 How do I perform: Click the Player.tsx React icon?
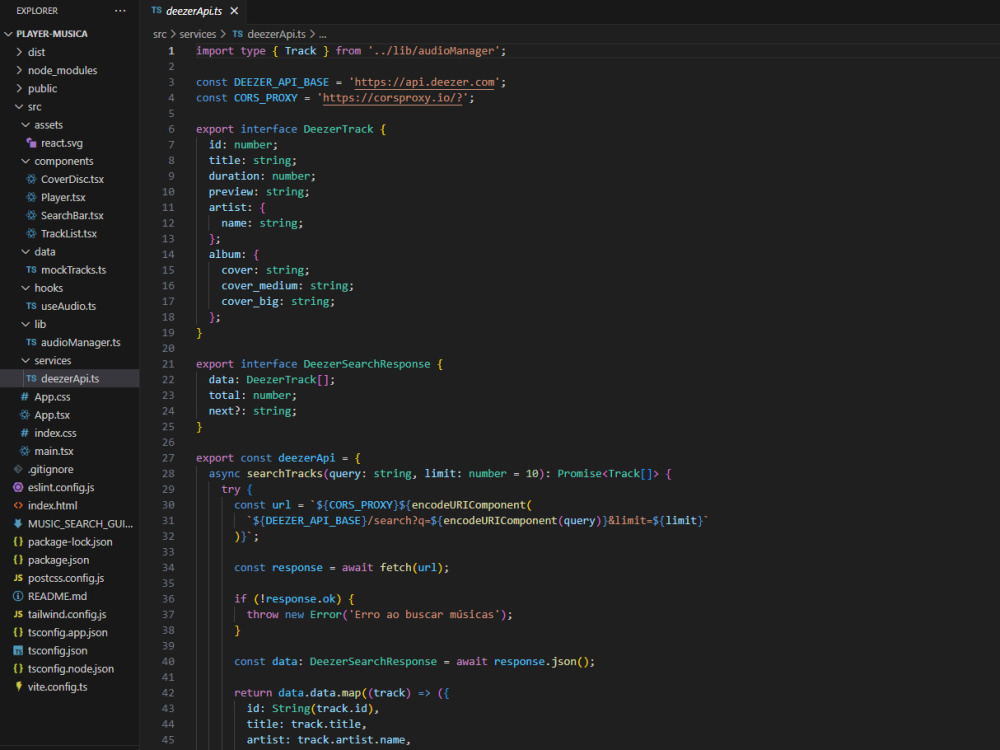click(x=31, y=197)
